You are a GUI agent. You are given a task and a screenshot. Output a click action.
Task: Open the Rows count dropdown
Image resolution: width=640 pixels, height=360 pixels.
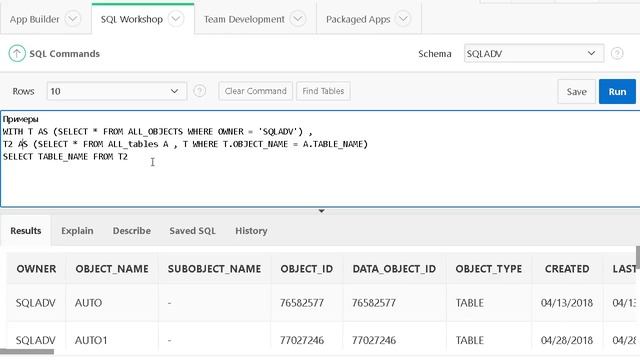[x=117, y=91]
